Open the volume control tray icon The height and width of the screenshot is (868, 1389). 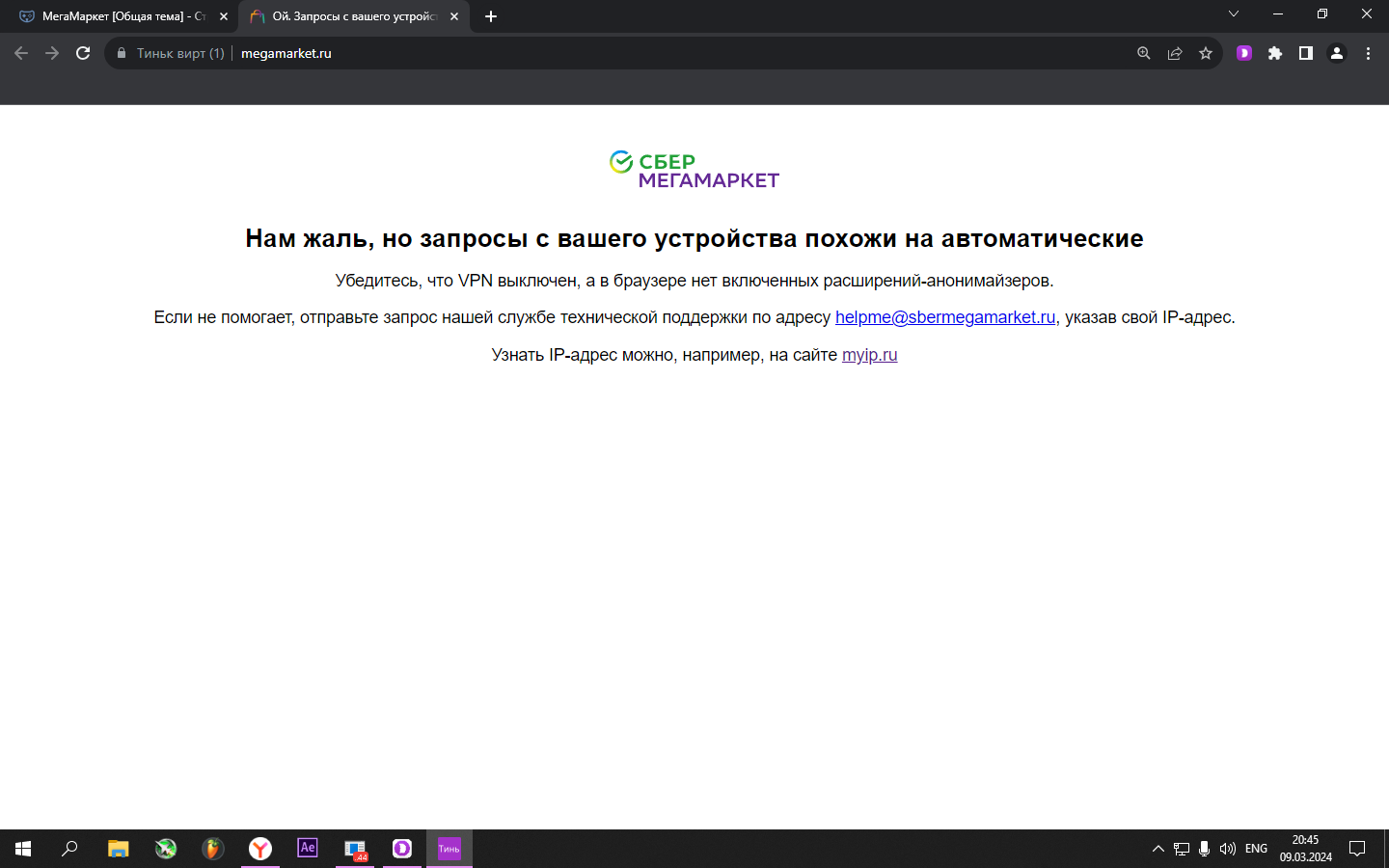tap(1228, 849)
